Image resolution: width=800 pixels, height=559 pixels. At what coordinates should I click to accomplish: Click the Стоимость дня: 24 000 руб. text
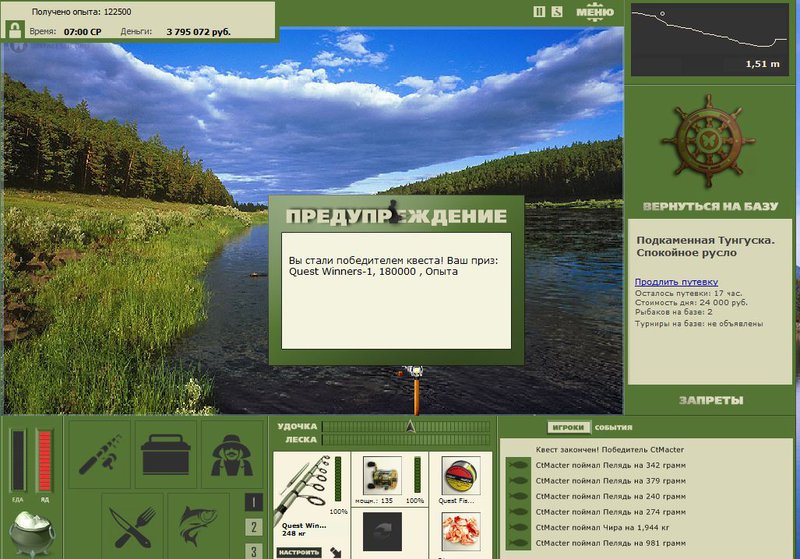[x=691, y=302]
